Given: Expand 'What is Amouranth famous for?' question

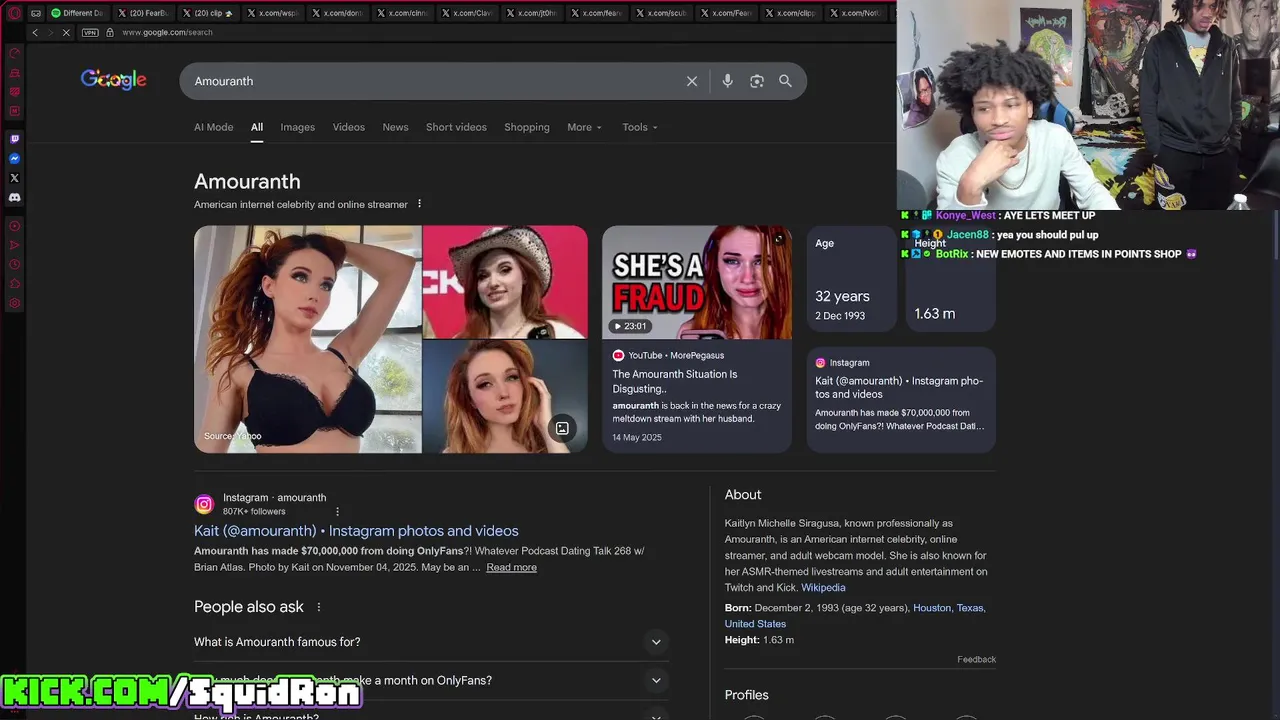Looking at the screenshot, I should [431, 642].
